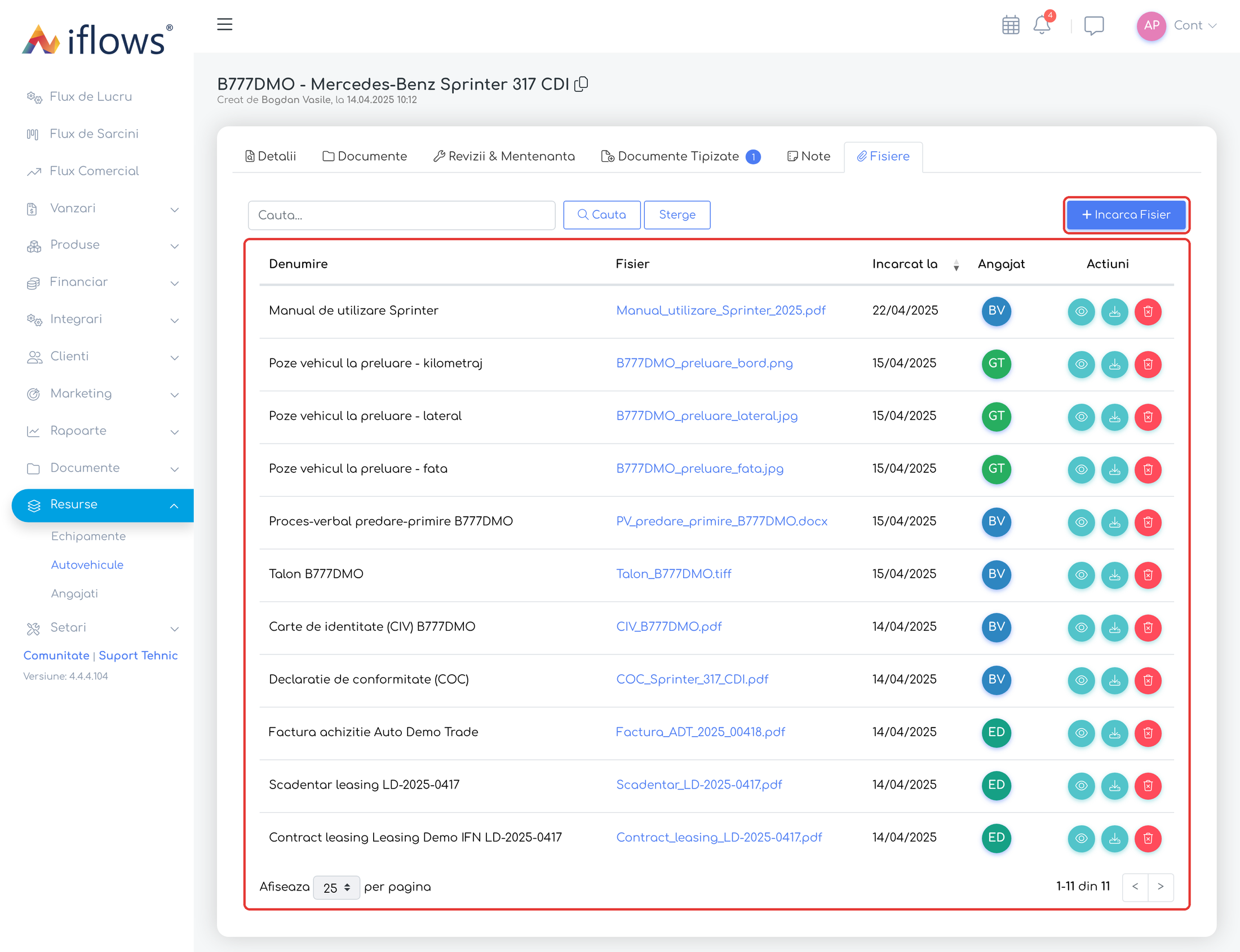Preview Contract leasing file using eye icon
This screenshot has height=952, width=1240.
(1080, 839)
